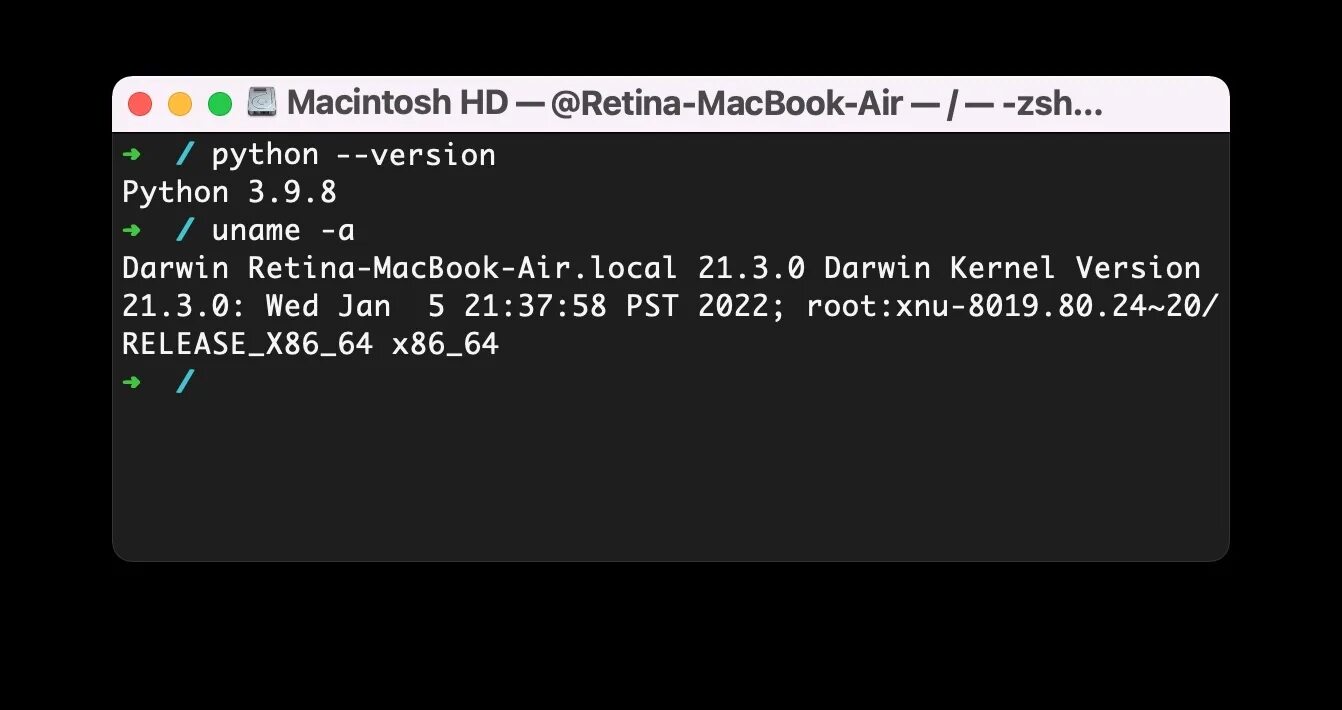The image size is (1342, 710).
Task: Zoom the terminal using the green button
Action: (x=219, y=103)
